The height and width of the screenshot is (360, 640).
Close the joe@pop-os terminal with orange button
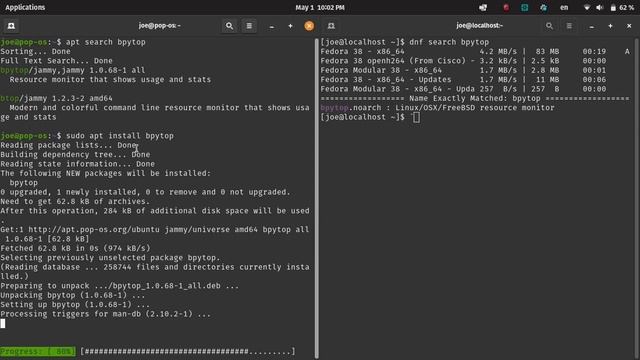pos(309,26)
